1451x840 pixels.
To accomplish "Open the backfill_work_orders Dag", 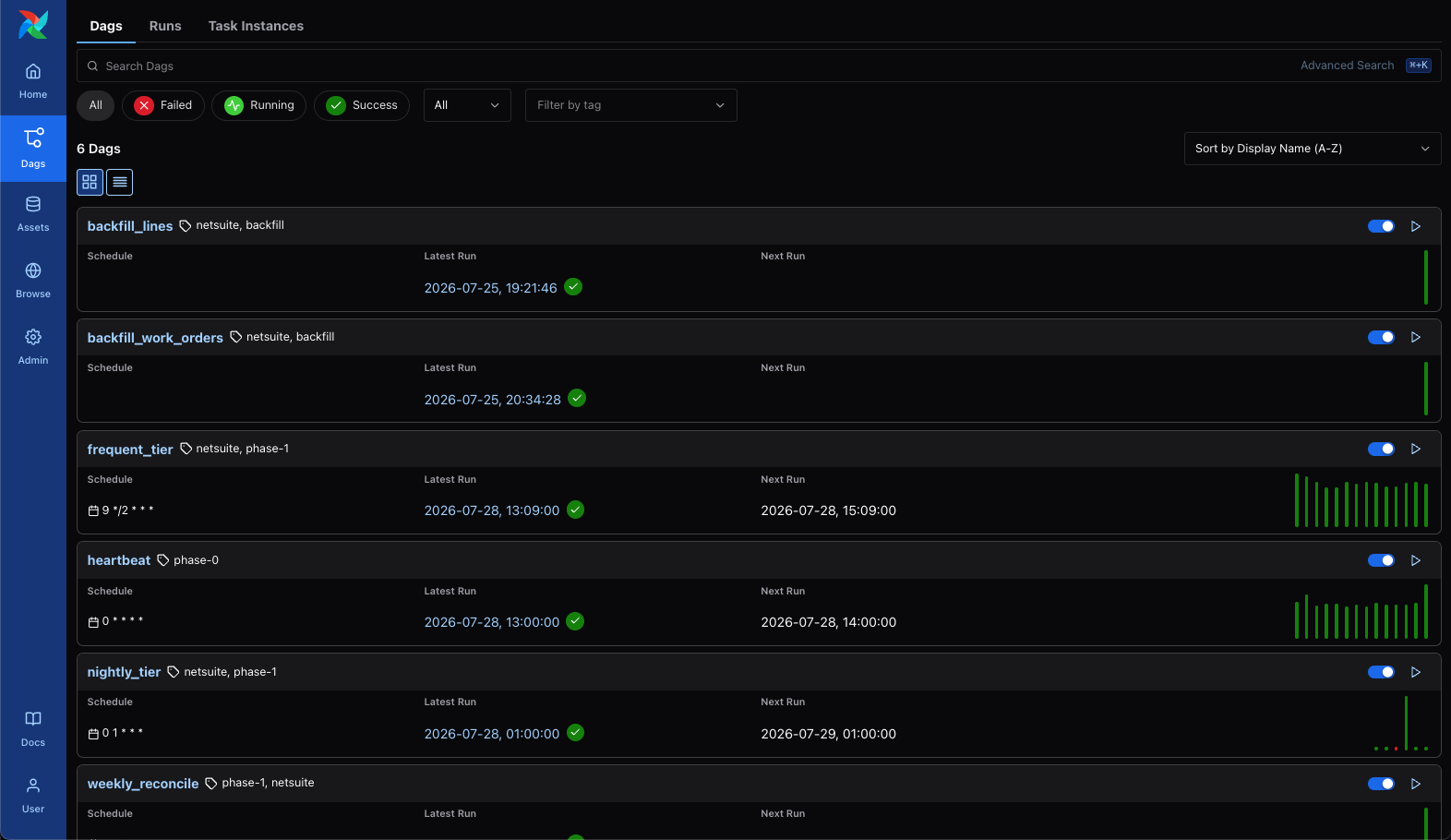I will pyautogui.click(x=155, y=338).
